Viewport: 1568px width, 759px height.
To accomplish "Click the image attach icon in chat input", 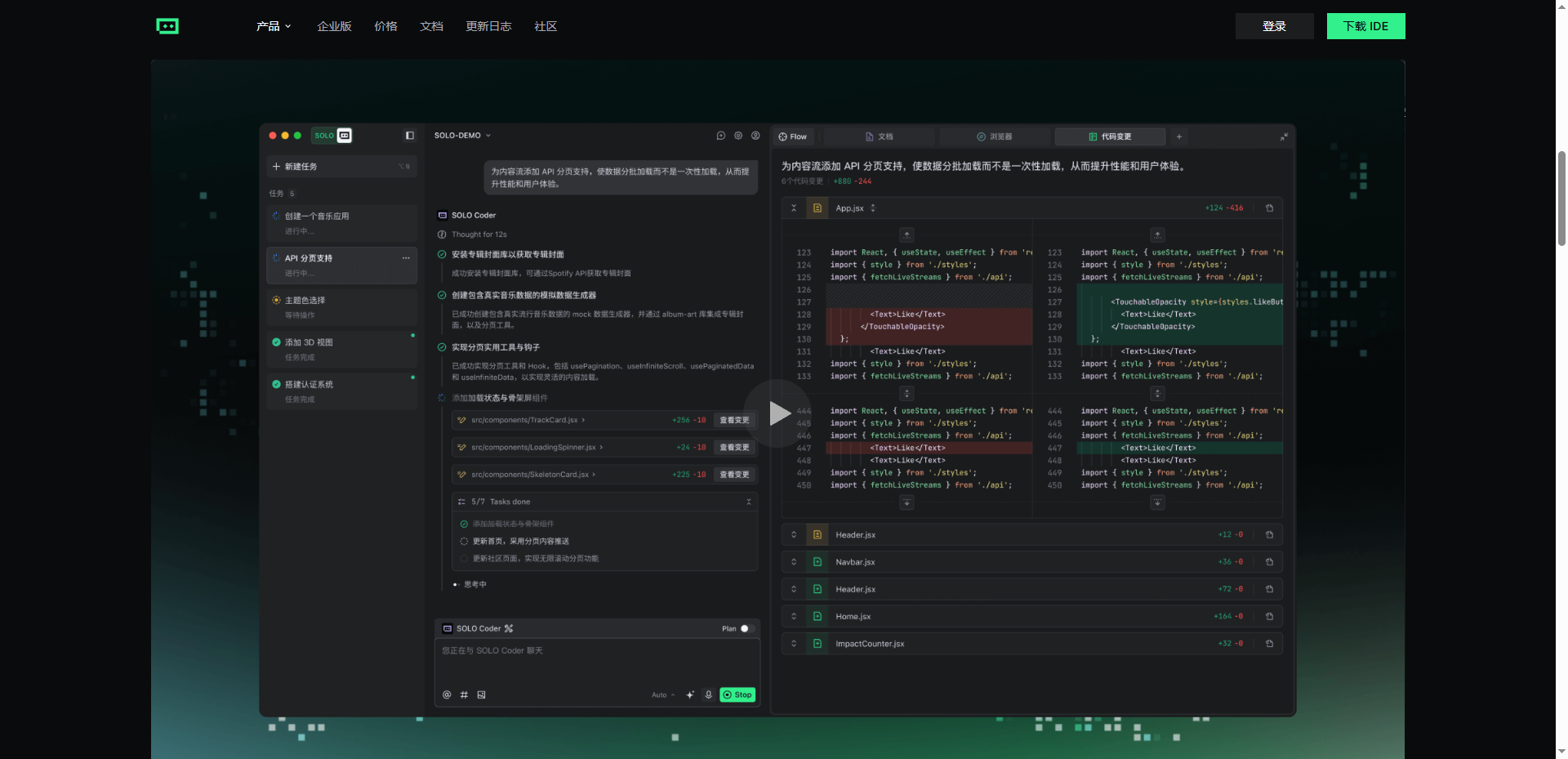I will pos(481,694).
